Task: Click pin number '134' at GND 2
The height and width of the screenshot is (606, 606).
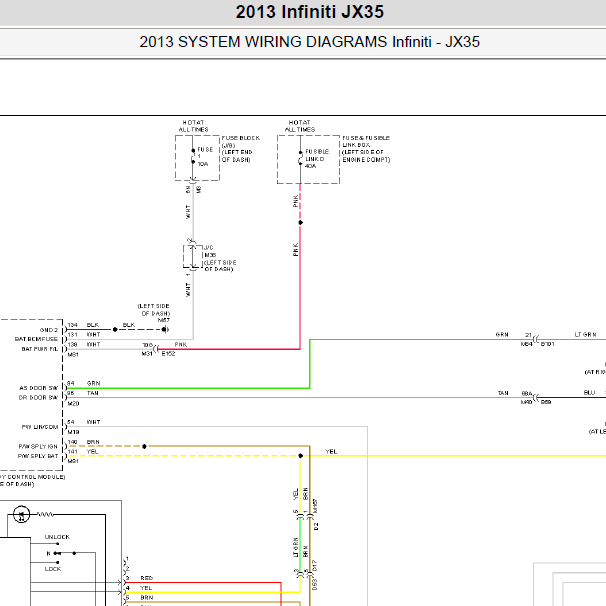Action: click(72, 325)
